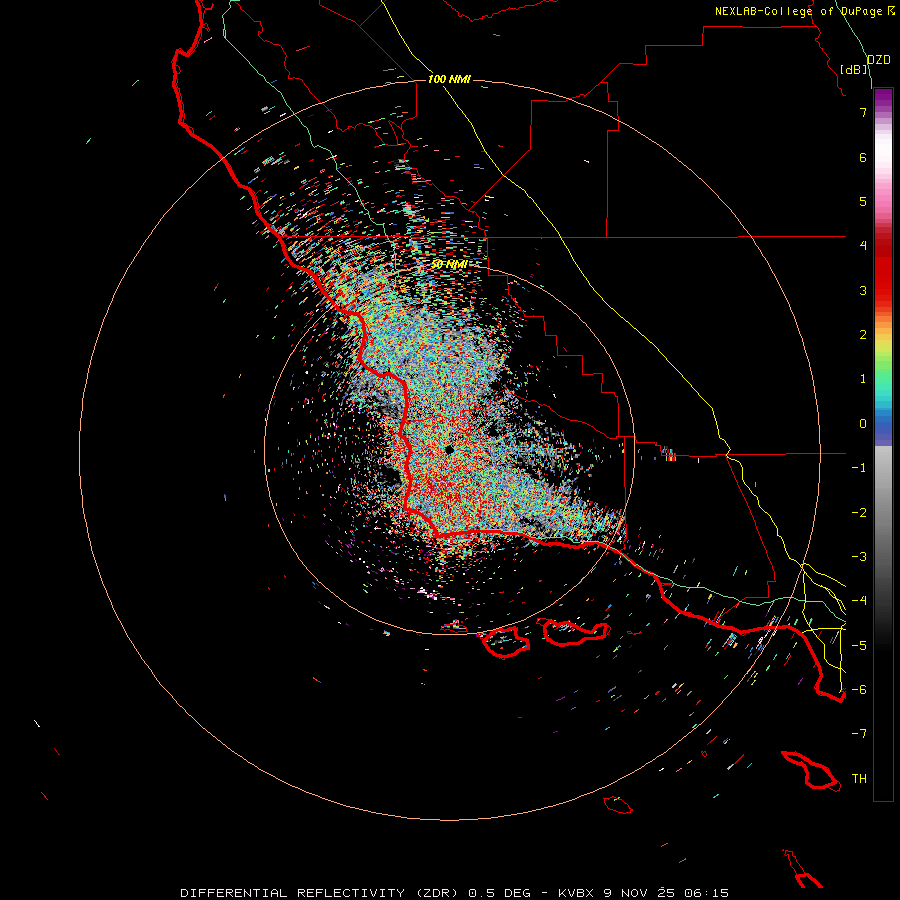
Task: Click the 0 dB color scale label
Action: point(863,424)
